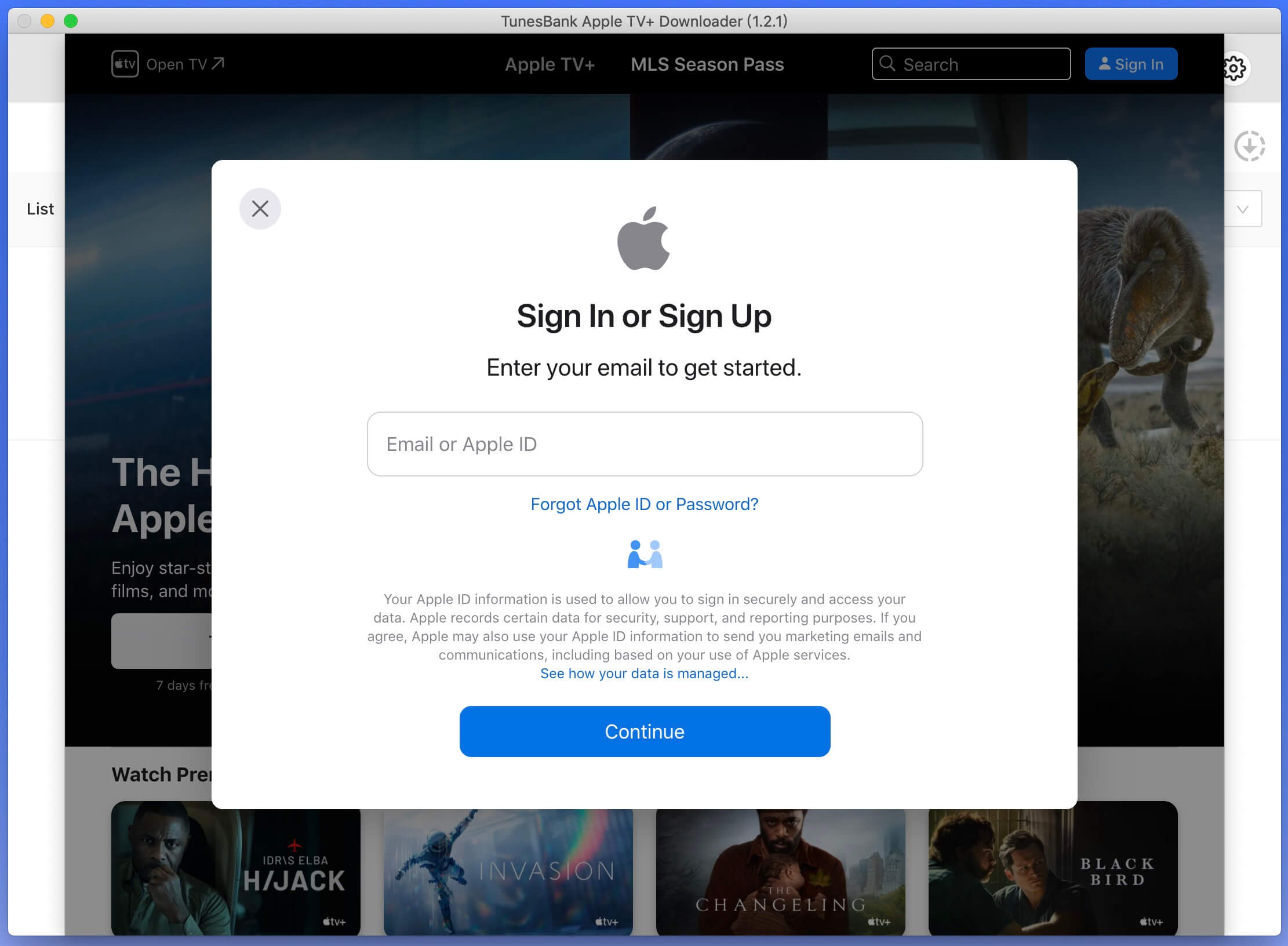Click the Email or Apple ID input field
1288x946 pixels.
[644, 443]
